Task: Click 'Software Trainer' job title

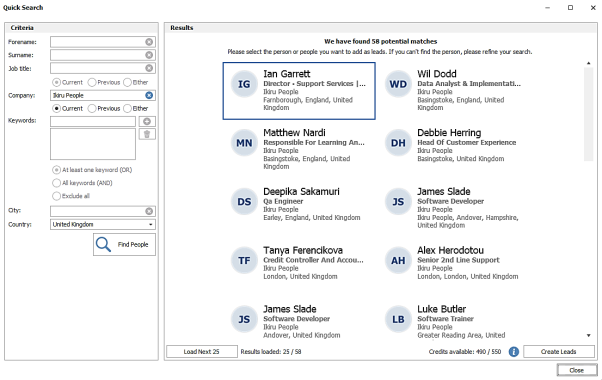Action: pyautogui.click(x=445, y=319)
